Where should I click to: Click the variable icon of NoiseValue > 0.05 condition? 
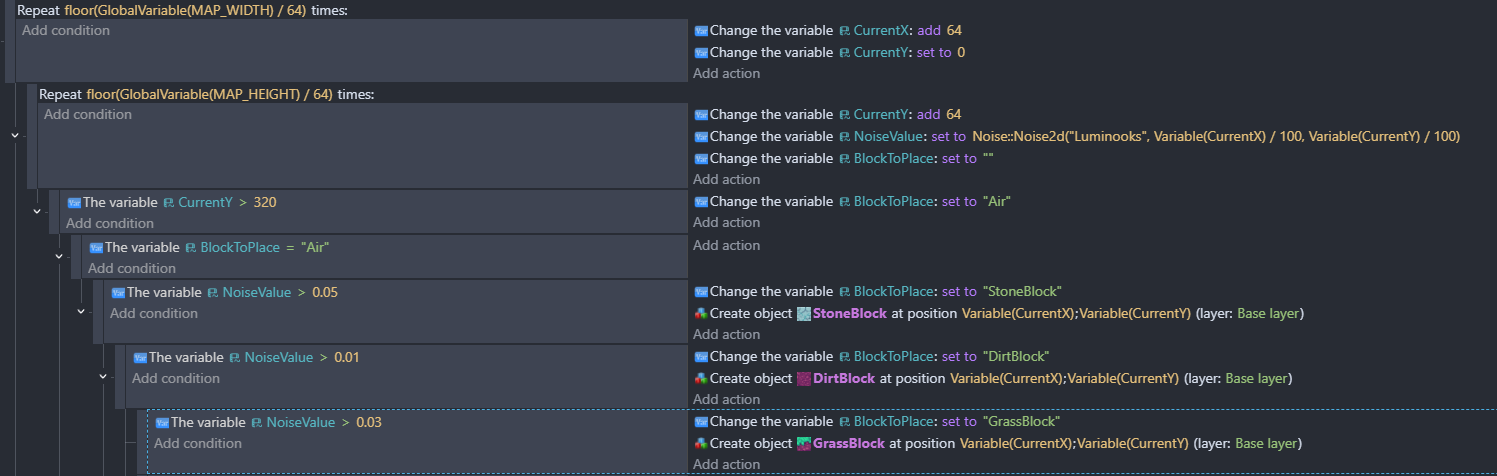point(117,292)
